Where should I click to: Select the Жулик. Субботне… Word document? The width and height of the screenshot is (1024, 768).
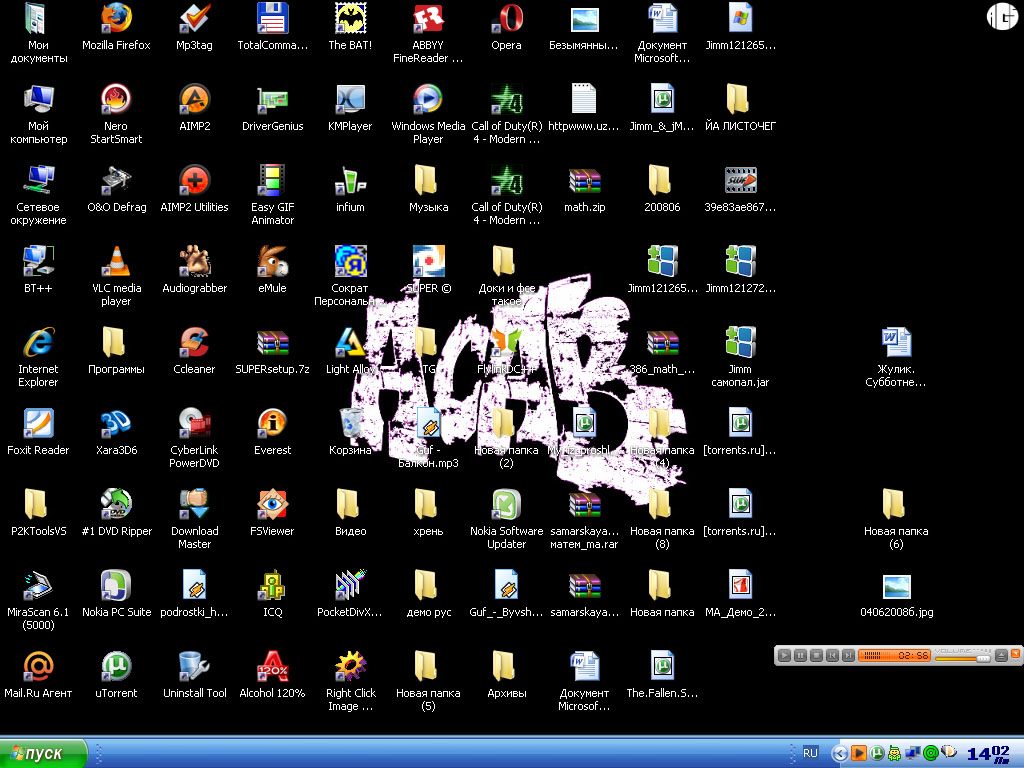coord(896,357)
